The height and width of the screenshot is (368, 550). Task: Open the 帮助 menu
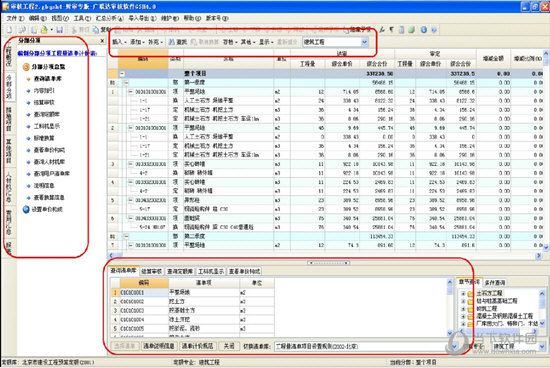click(192, 18)
